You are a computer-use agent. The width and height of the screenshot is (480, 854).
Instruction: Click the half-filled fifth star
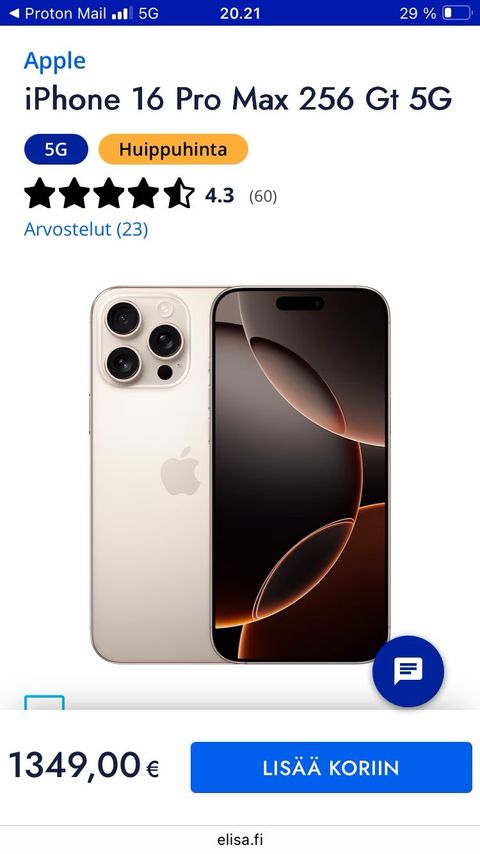pos(179,193)
